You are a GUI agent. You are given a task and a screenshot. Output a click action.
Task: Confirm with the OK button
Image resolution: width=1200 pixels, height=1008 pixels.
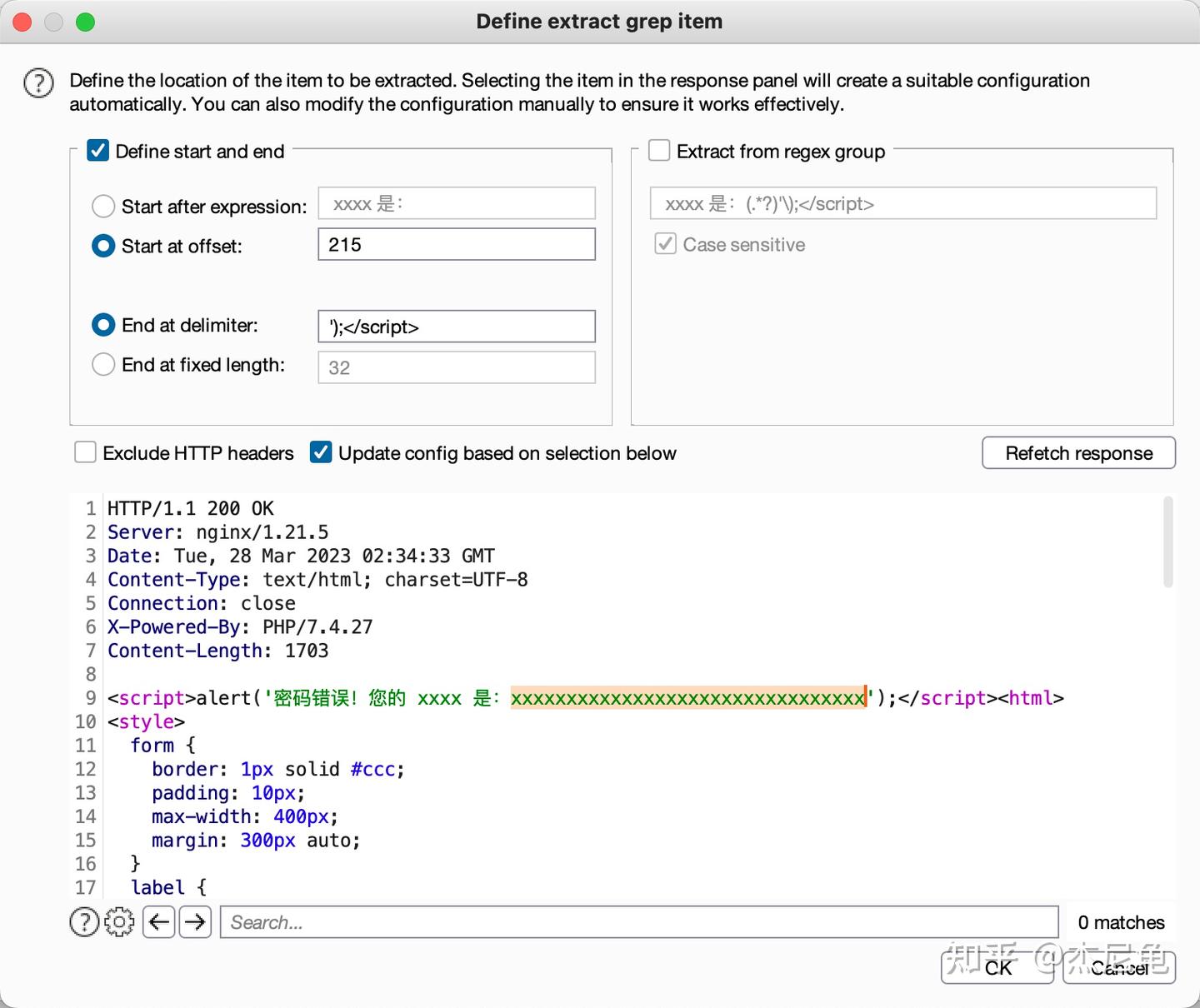click(x=997, y=967)
